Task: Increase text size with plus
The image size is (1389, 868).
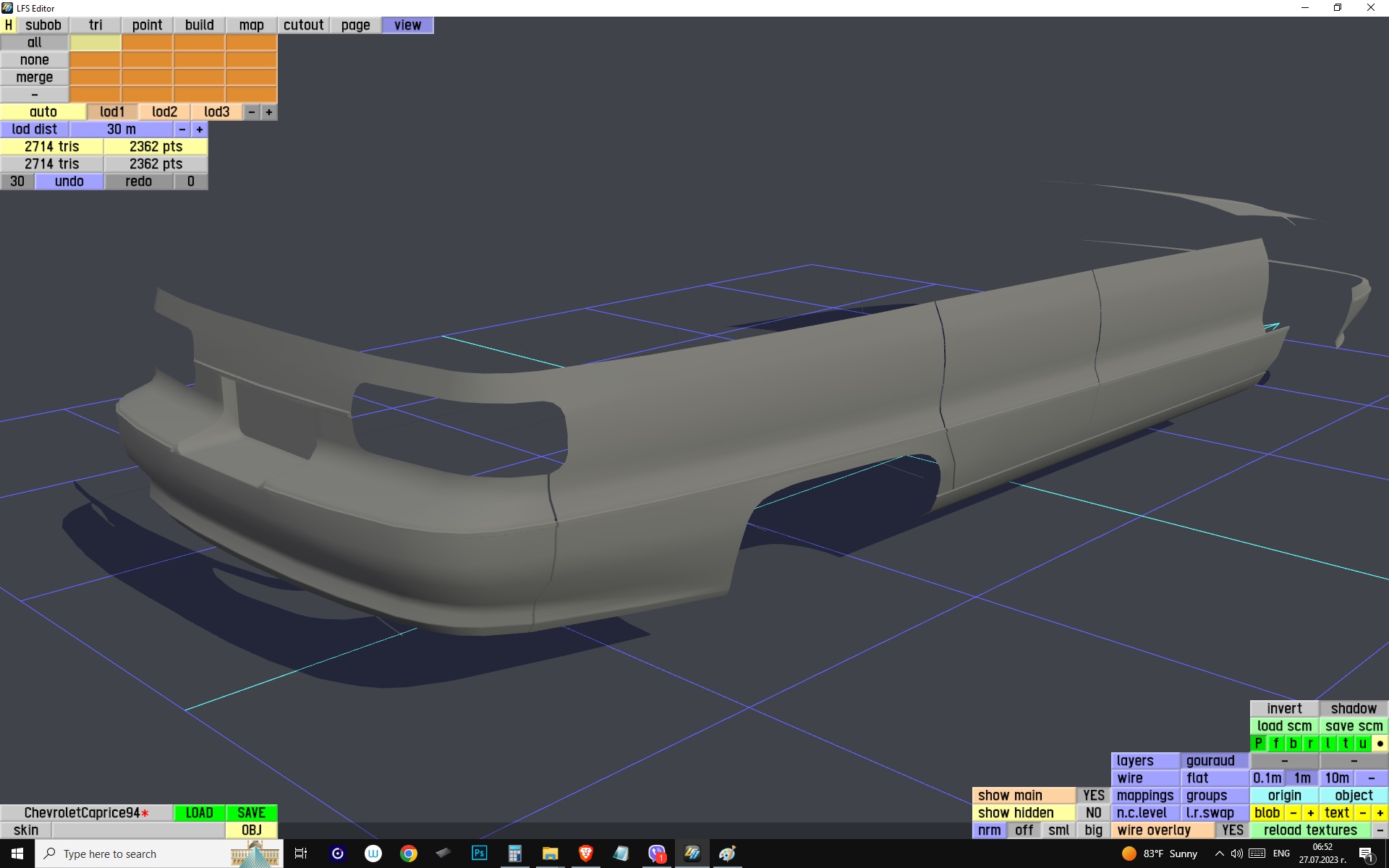Action: tap(1380, 813)
